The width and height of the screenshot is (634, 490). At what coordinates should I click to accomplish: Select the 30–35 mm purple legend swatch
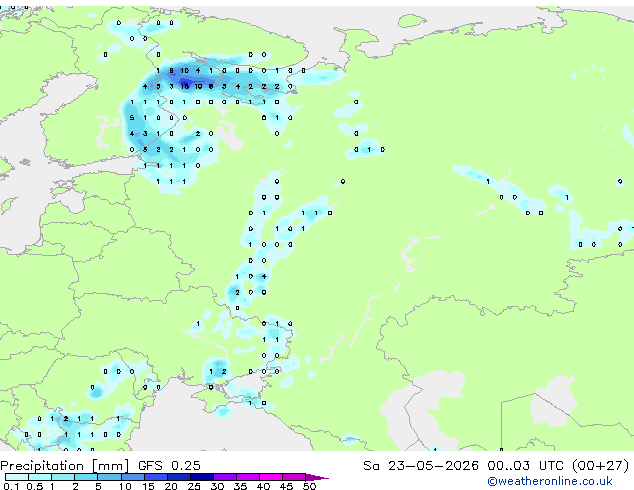(x=225, y=477)
